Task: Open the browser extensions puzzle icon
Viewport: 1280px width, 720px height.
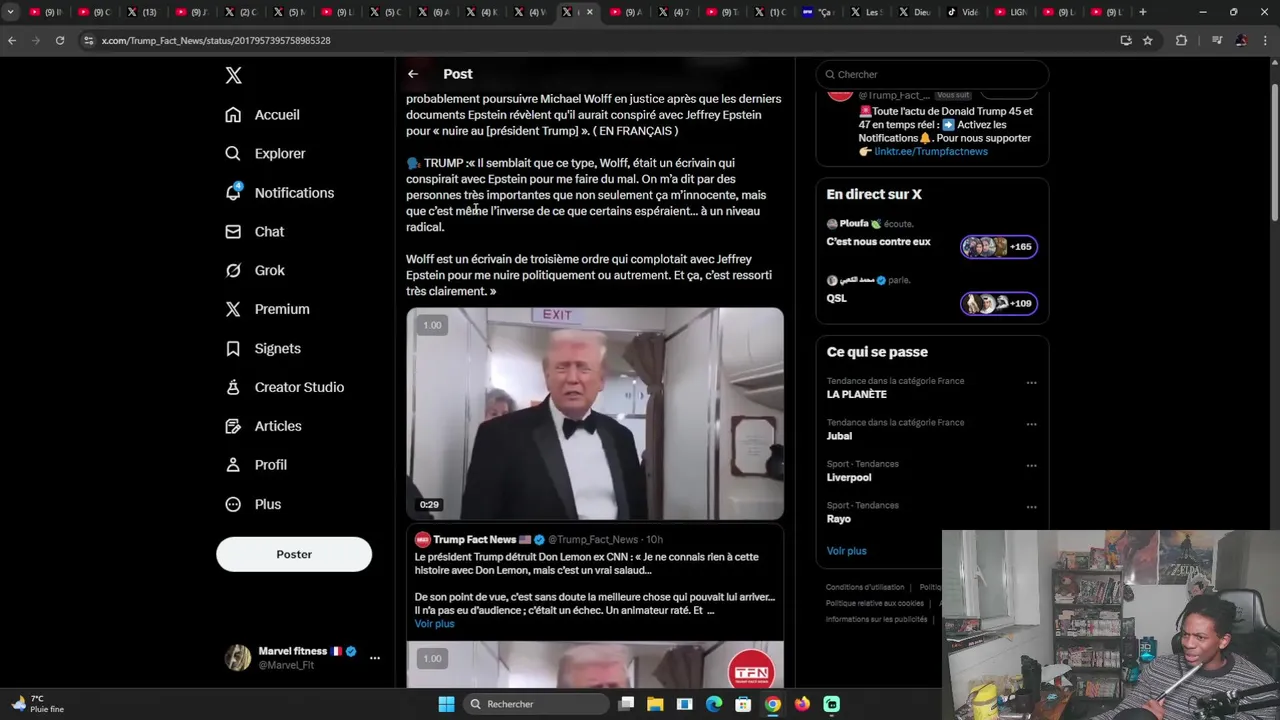Action: [1181, 40]
